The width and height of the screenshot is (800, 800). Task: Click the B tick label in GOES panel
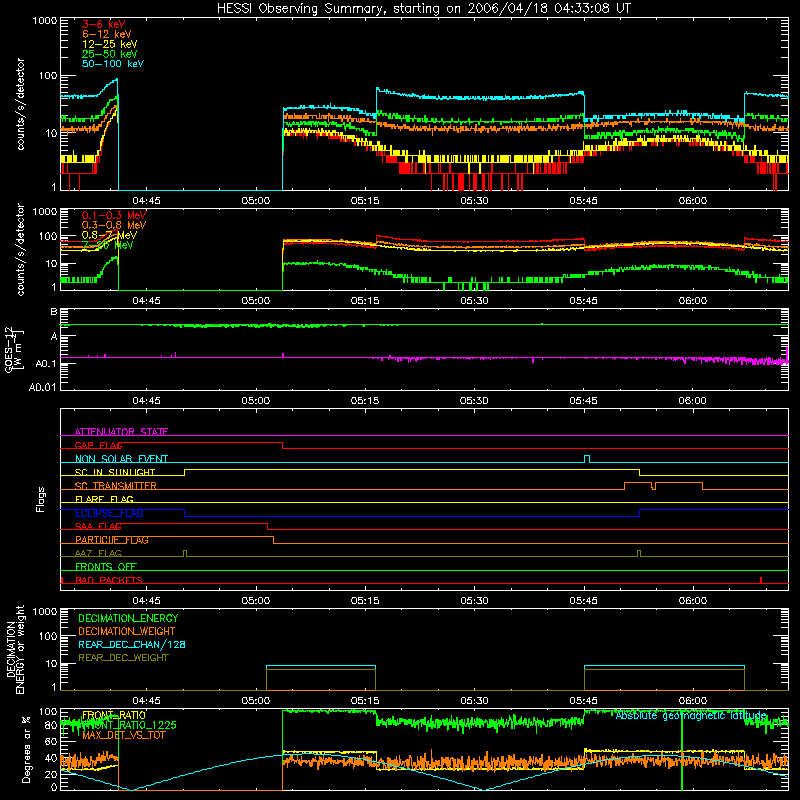click(54, 311)
